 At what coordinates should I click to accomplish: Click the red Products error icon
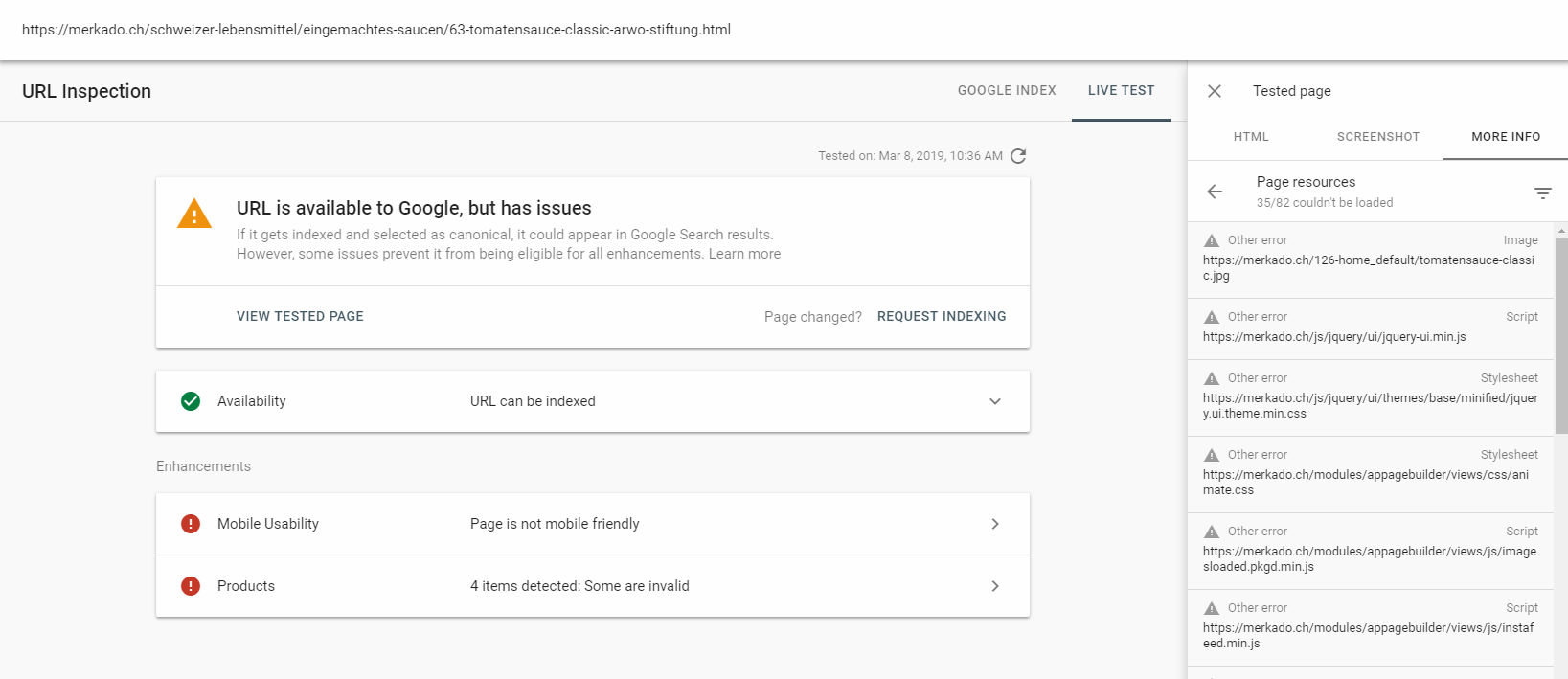191,586
